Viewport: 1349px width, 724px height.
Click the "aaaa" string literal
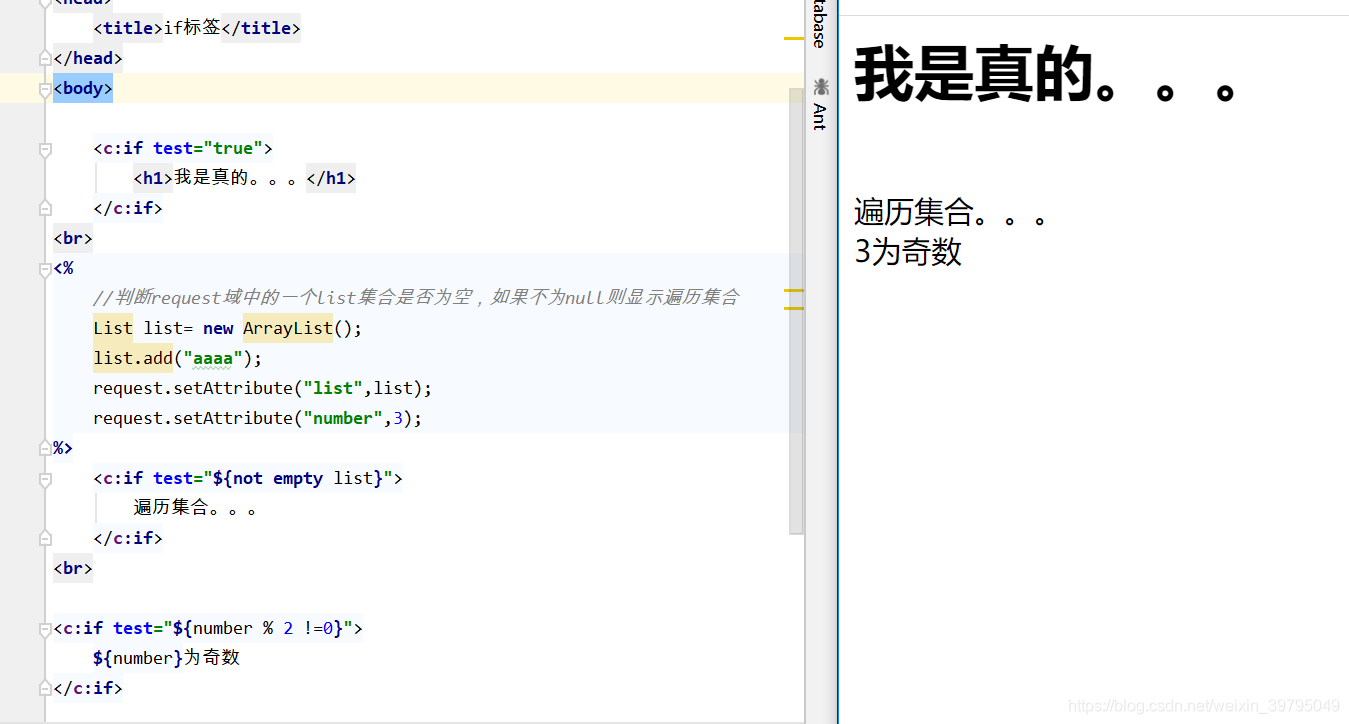[213, 358]
